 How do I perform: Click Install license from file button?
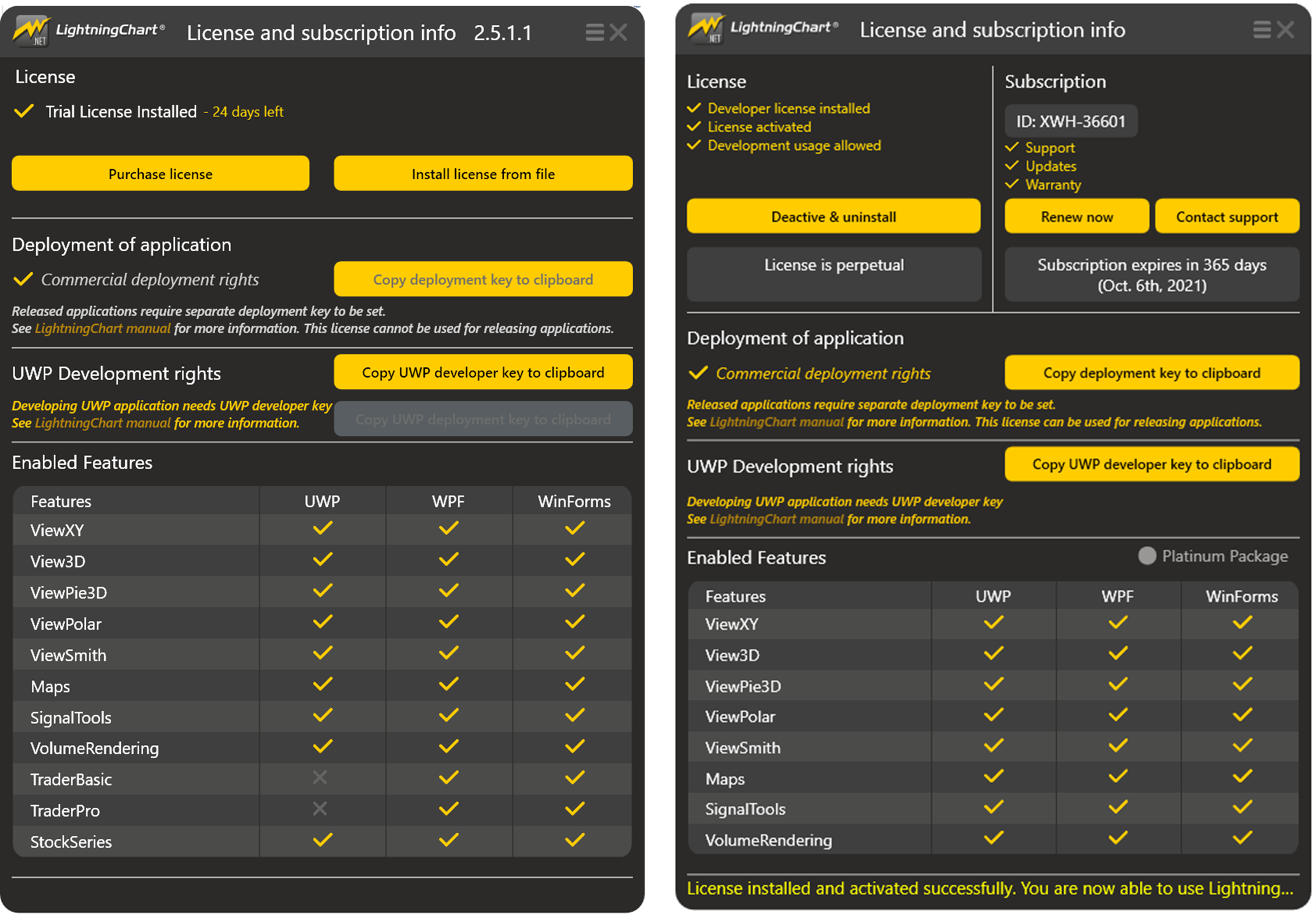pyautogui.click(x=483, y=174)
